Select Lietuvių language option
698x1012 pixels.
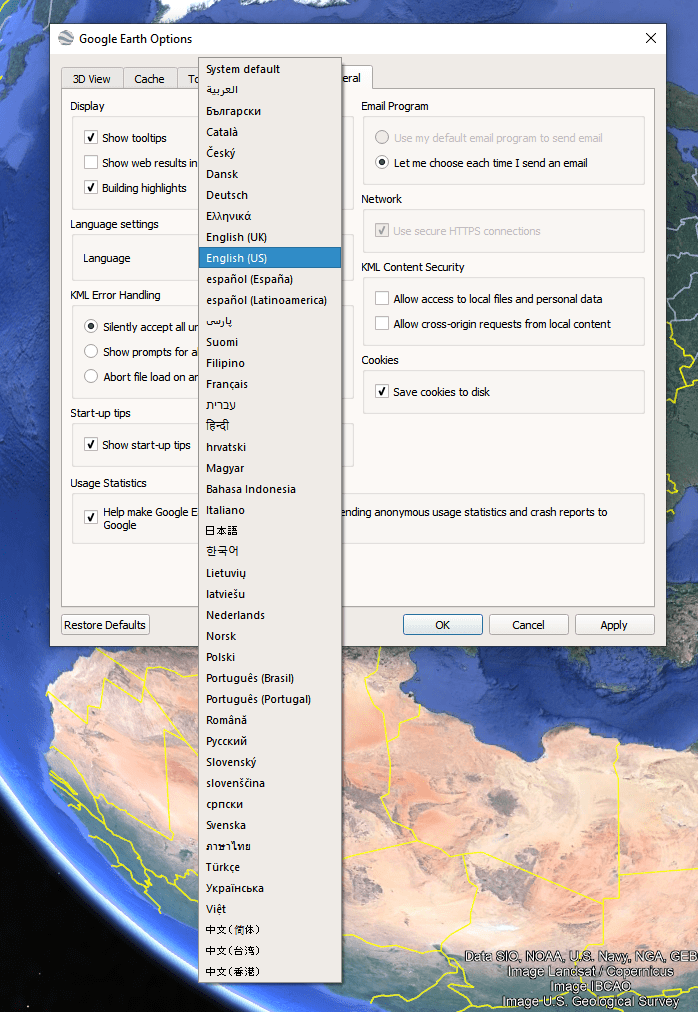click(270, 573)
